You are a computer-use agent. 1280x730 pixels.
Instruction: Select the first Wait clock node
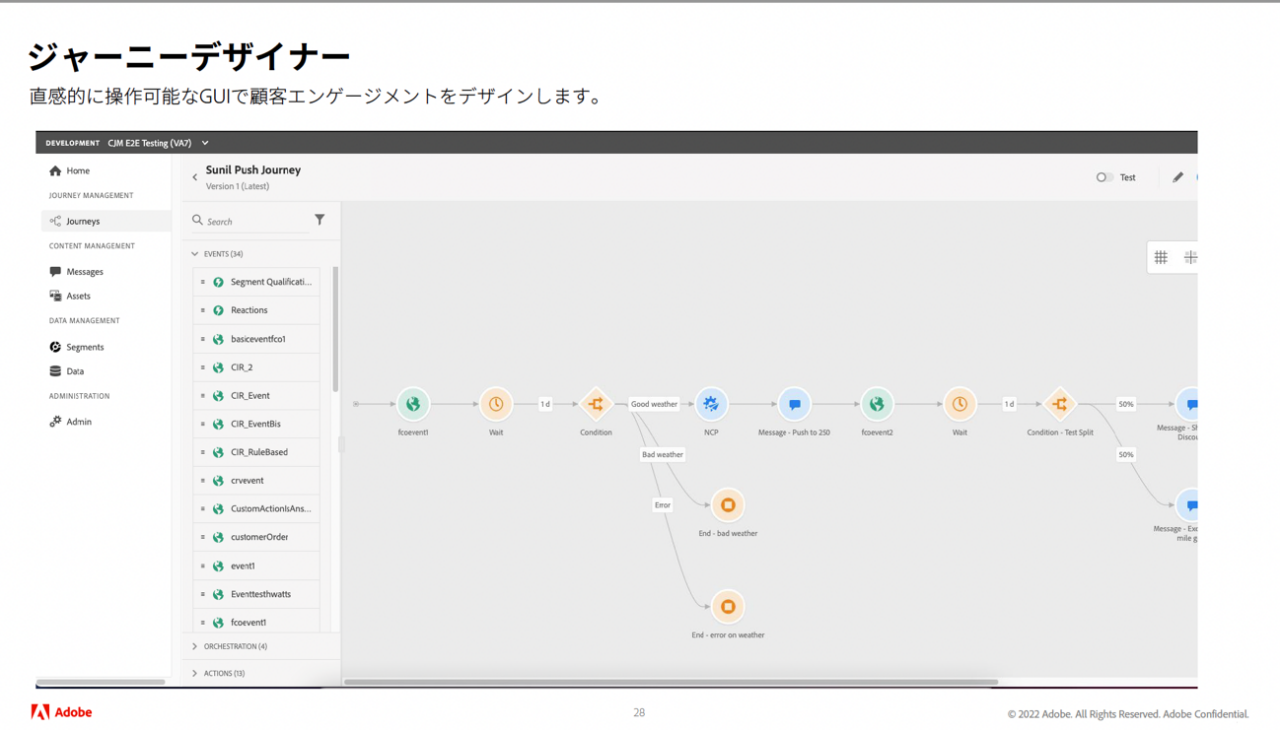pyautogui.click(x=495, y=404)
